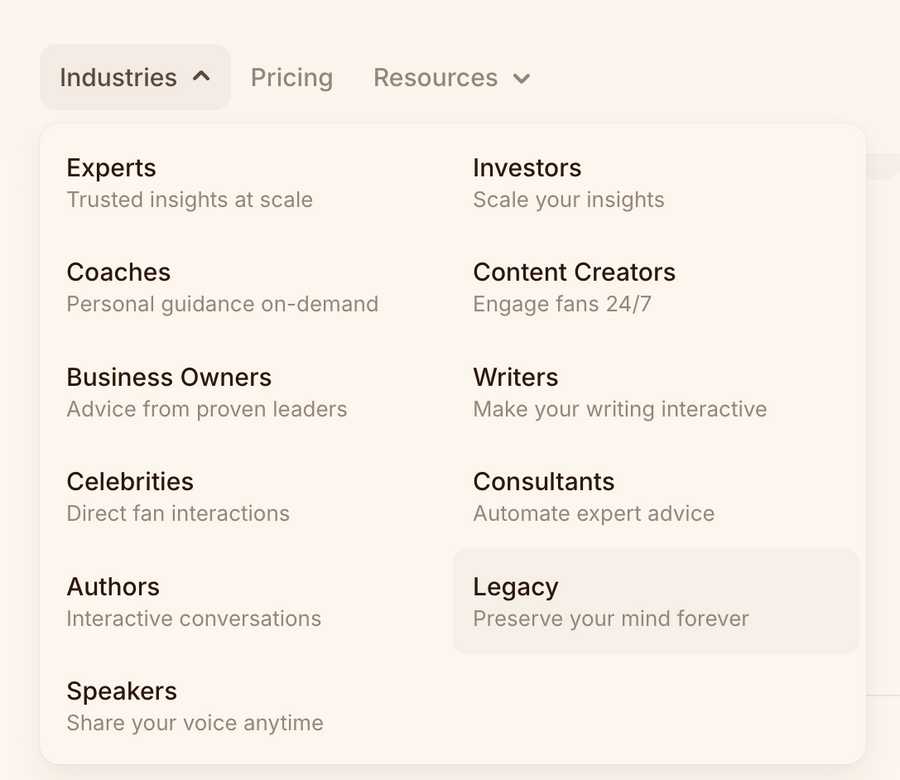Click 'Engage fans 24/7' tagline
The image size is (900, 780).
563,304
